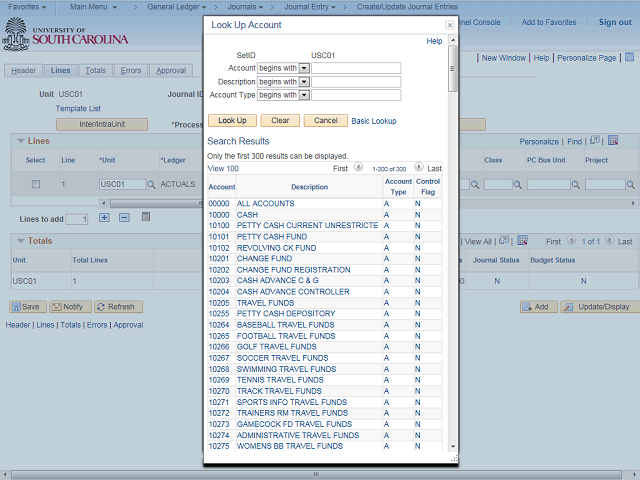Click Update/Display button

tap(600, 307)
